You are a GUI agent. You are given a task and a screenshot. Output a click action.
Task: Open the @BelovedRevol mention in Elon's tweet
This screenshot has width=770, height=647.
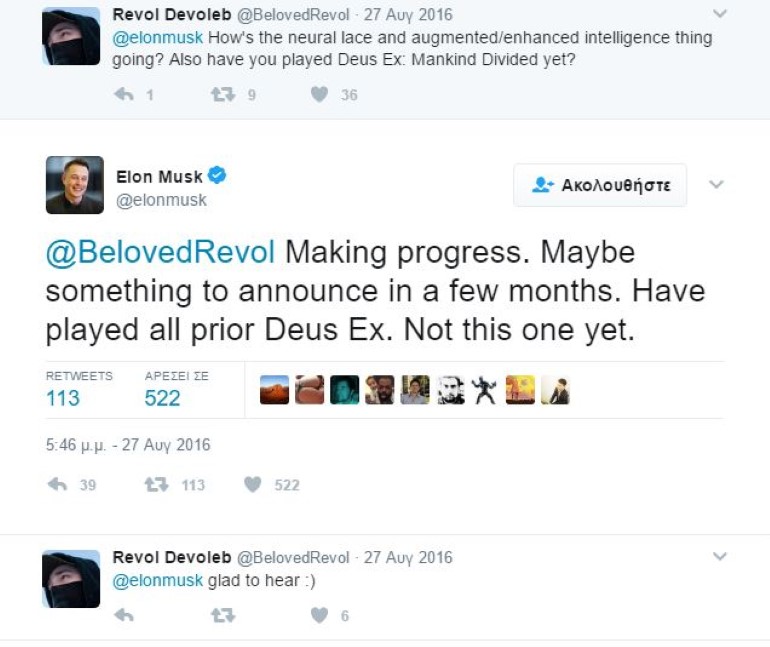[160, 253]
